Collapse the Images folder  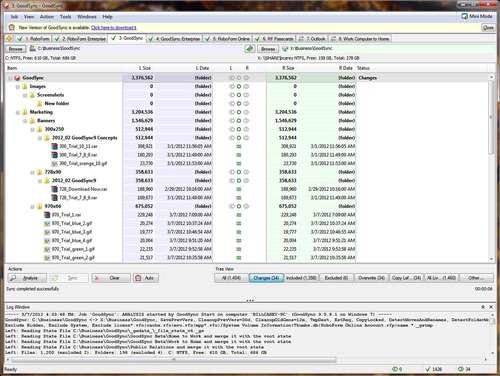[18, 87]
